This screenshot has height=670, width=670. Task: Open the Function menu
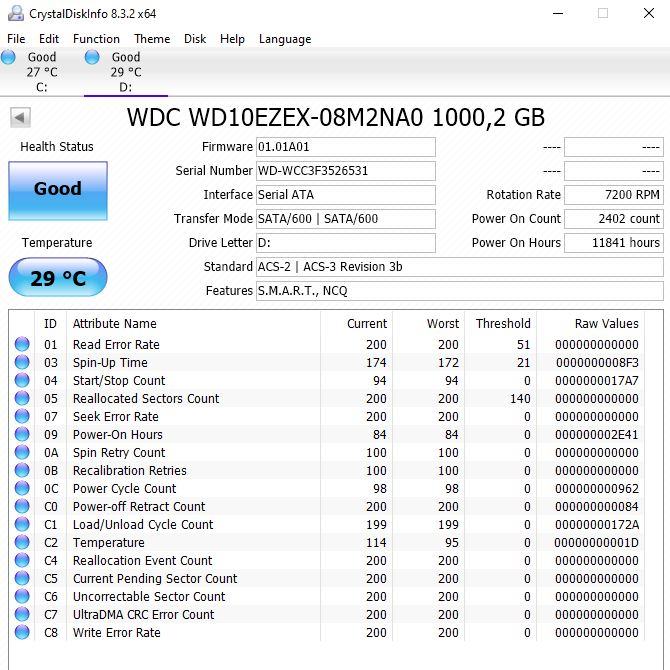point(96,39)
